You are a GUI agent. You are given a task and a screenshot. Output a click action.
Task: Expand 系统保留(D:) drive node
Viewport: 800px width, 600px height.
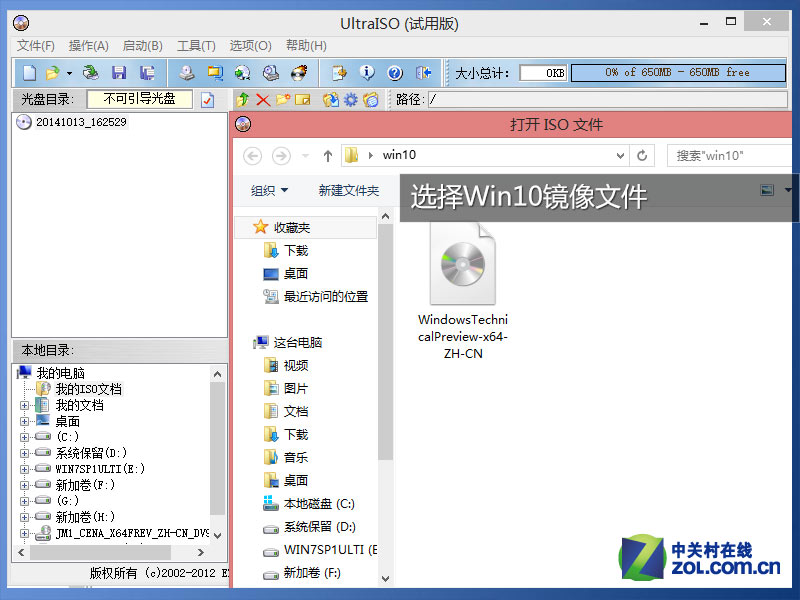click(24, 453)
